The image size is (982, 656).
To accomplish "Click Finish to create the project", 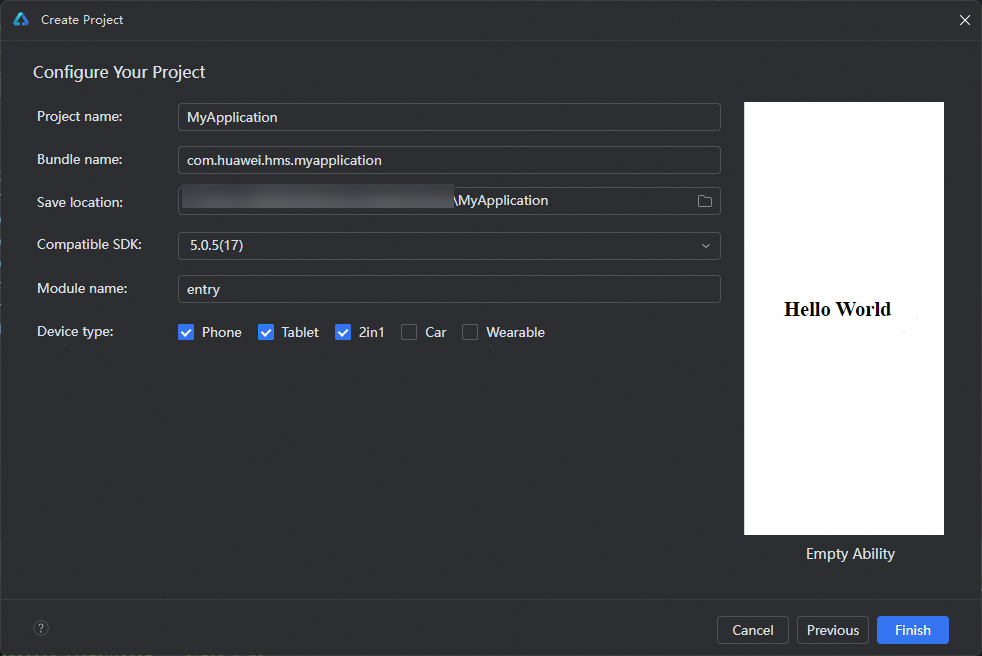I will click(912, 630).
